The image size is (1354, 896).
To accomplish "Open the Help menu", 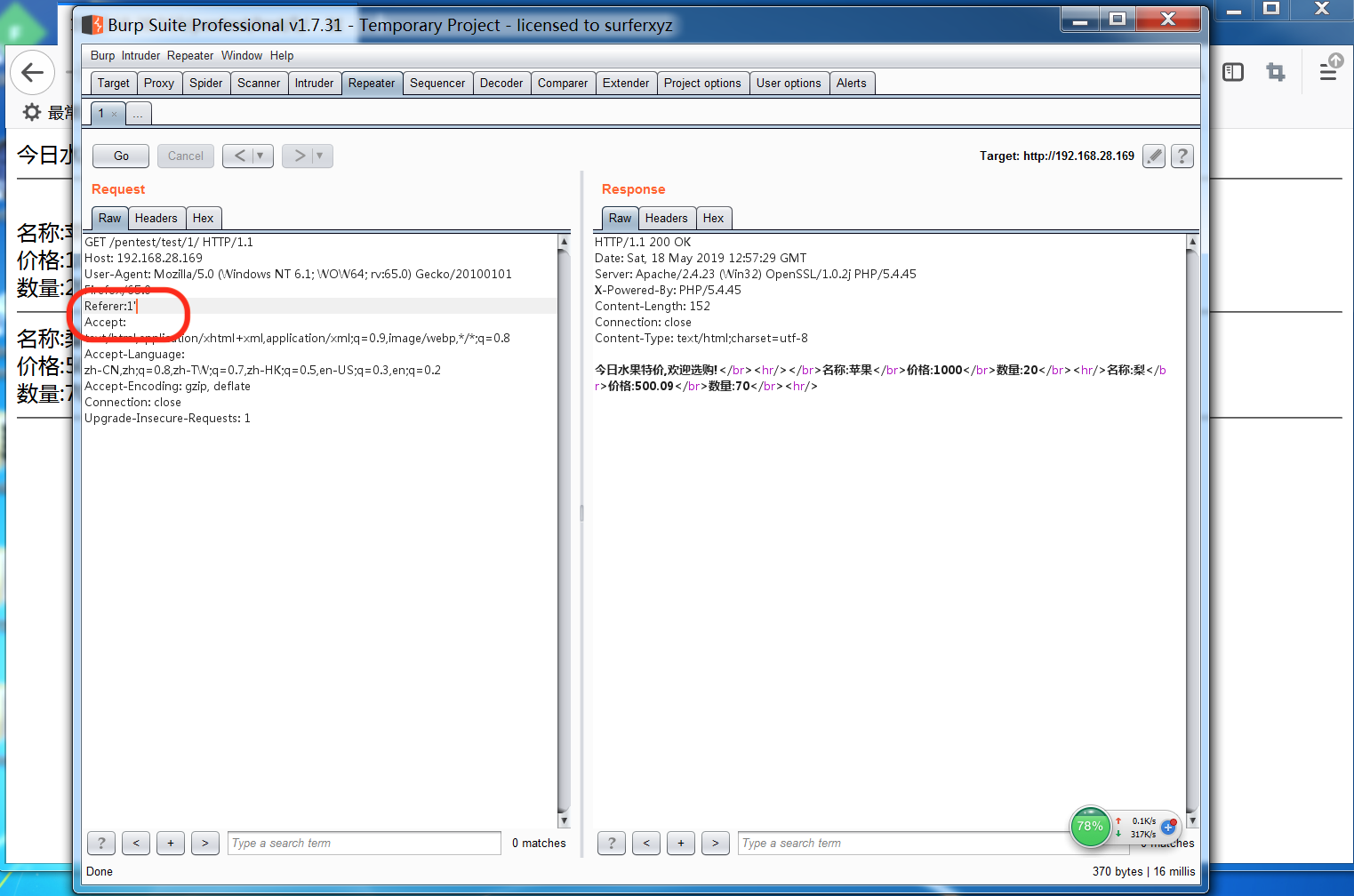I will (x=282, y=55).
